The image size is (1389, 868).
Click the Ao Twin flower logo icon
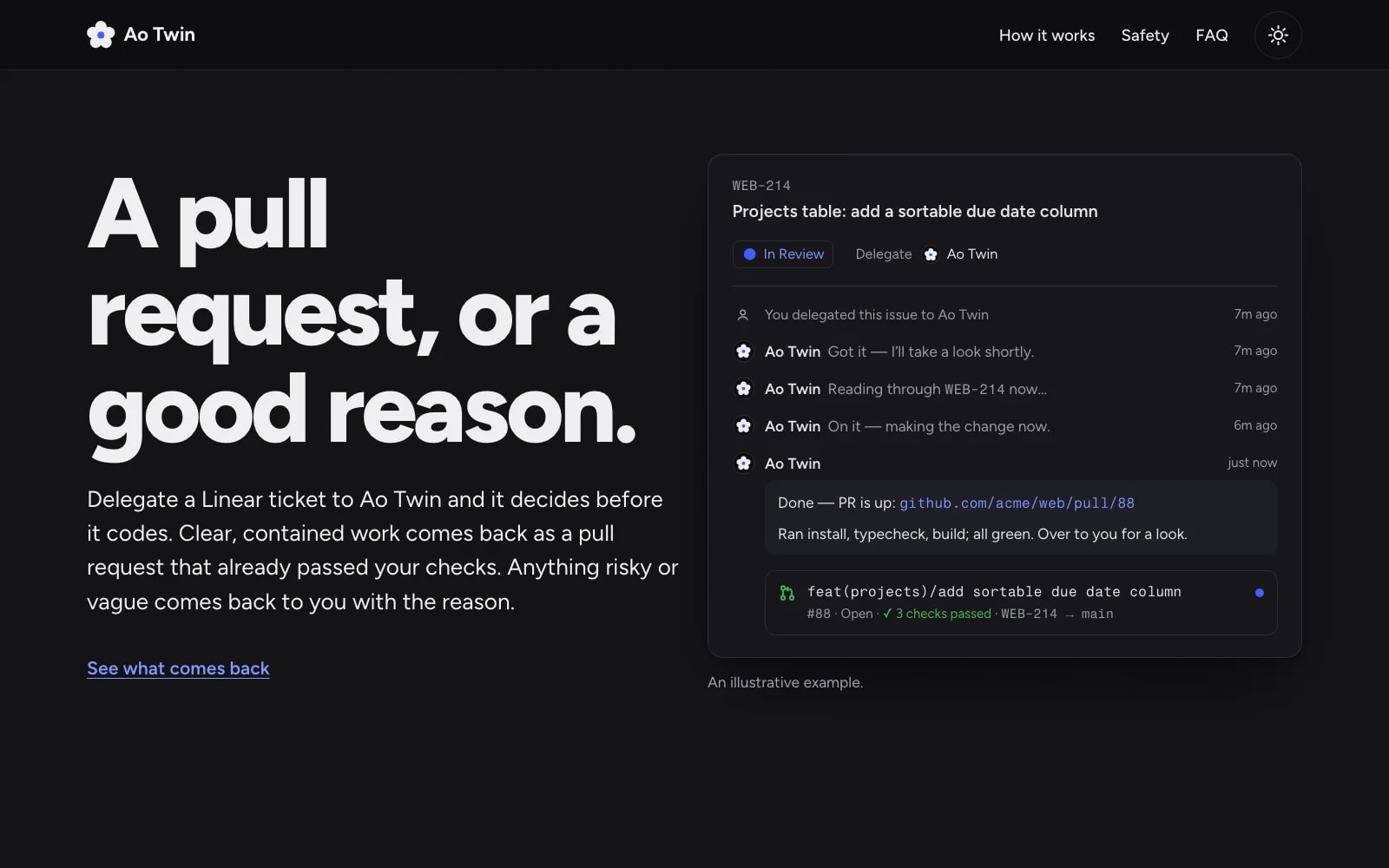tap(101, 35)
